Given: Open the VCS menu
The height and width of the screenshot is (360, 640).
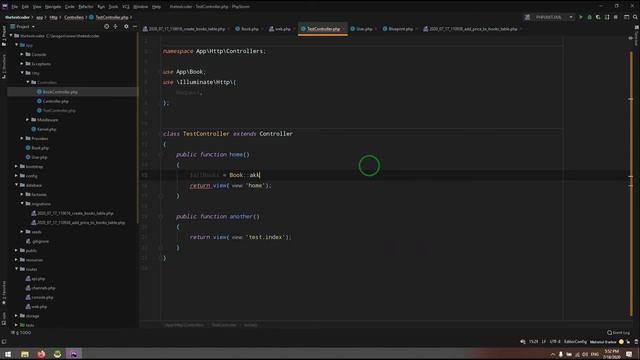Looking at the screenshot, I should point(126,7).
